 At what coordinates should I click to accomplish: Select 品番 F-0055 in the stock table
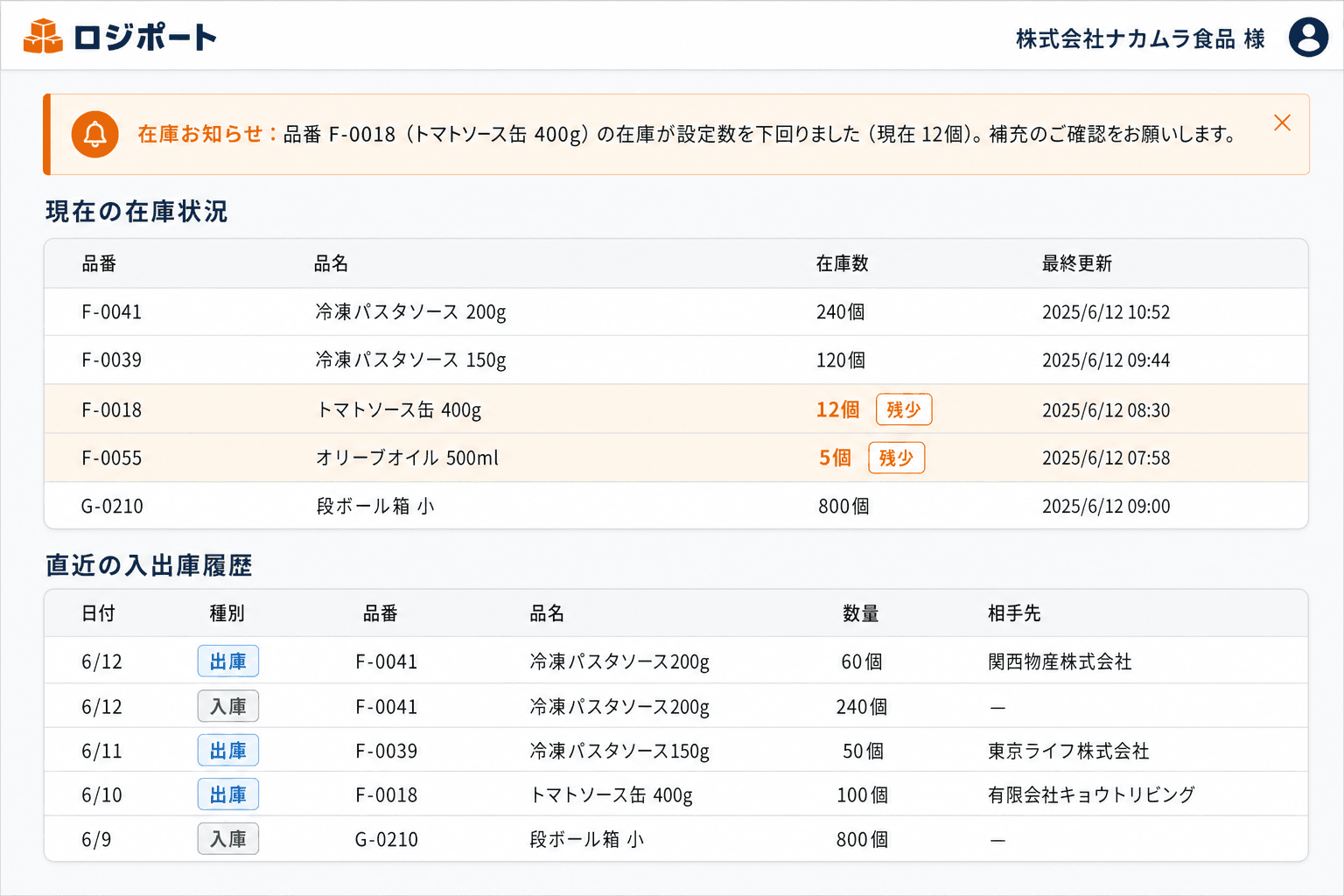tap(112, 458)
